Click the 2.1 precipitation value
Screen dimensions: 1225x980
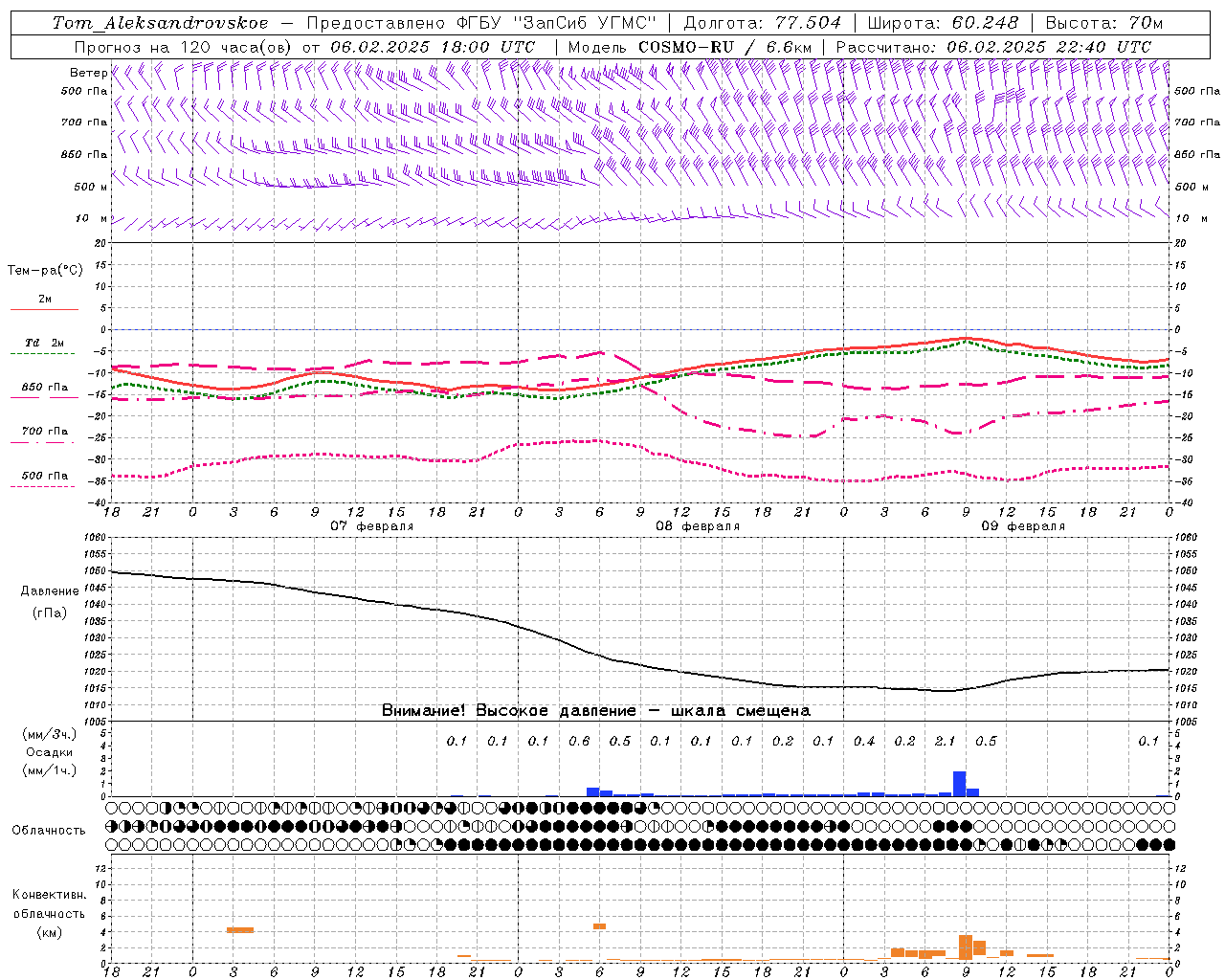coord(945,742)
